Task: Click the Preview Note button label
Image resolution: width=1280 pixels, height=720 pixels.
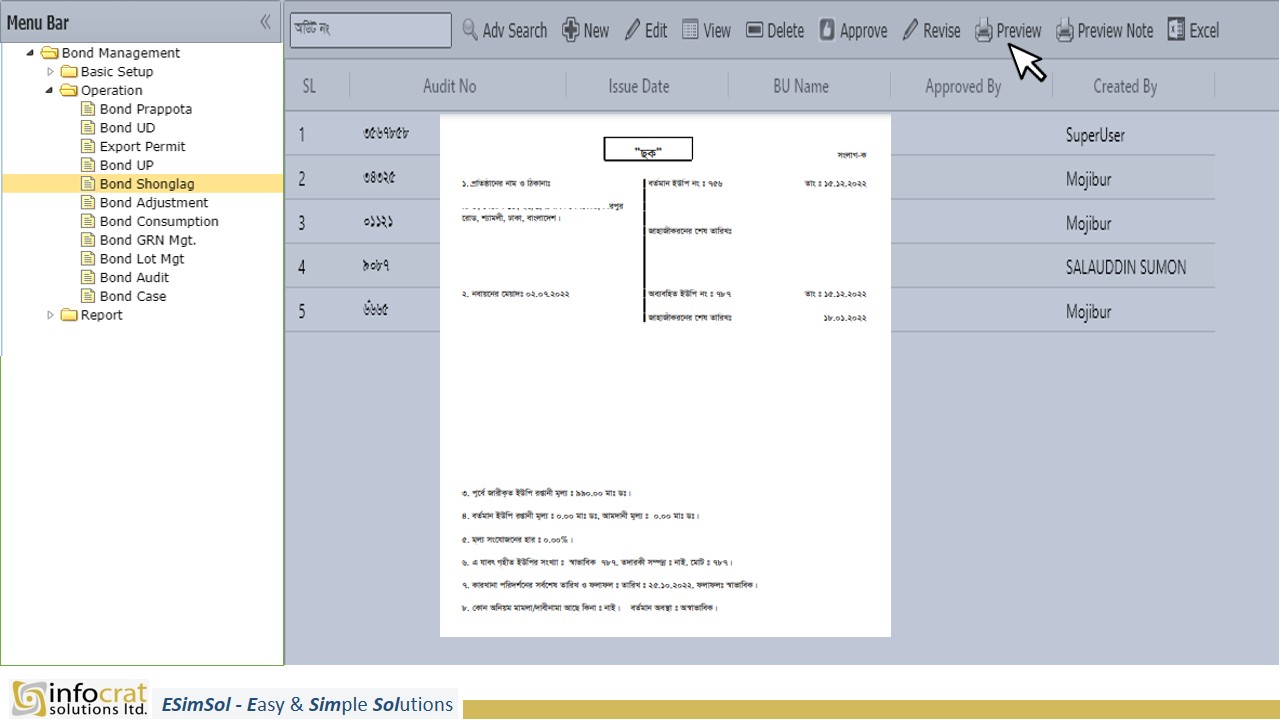Action: [x=1115, y=31]
